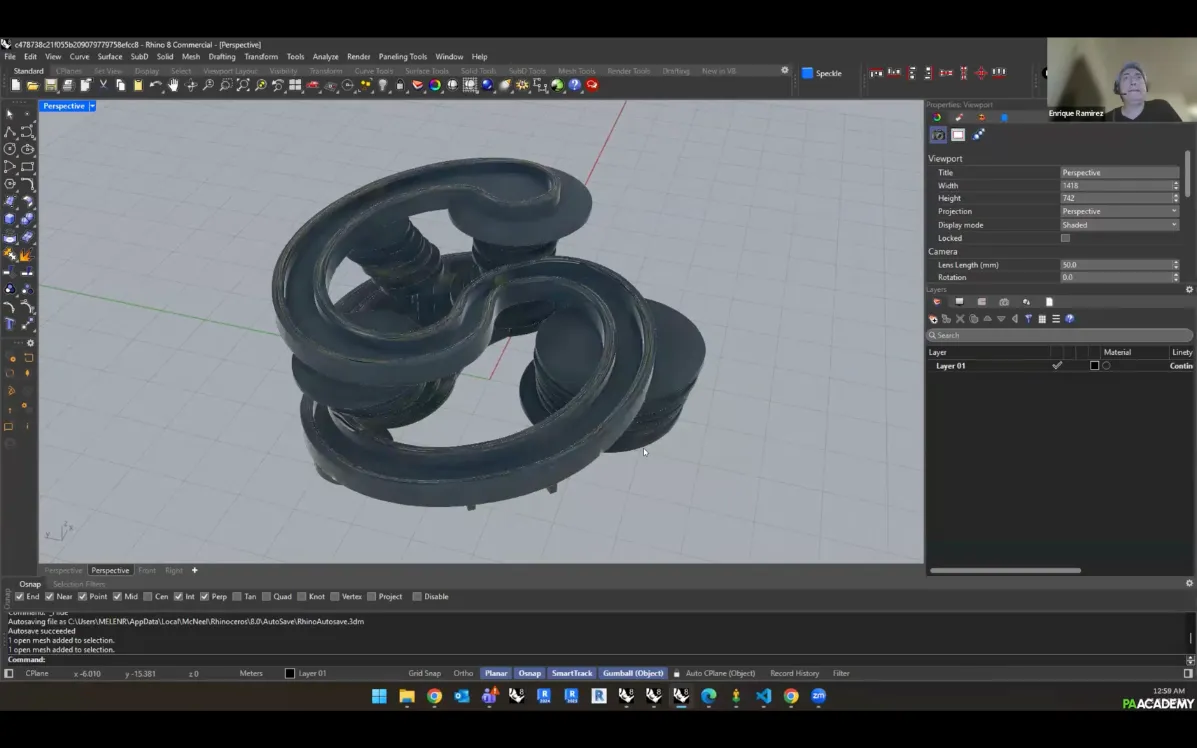Expand the Display mode dropdown
The image size is (1197, 748).
pos(1119,225)
